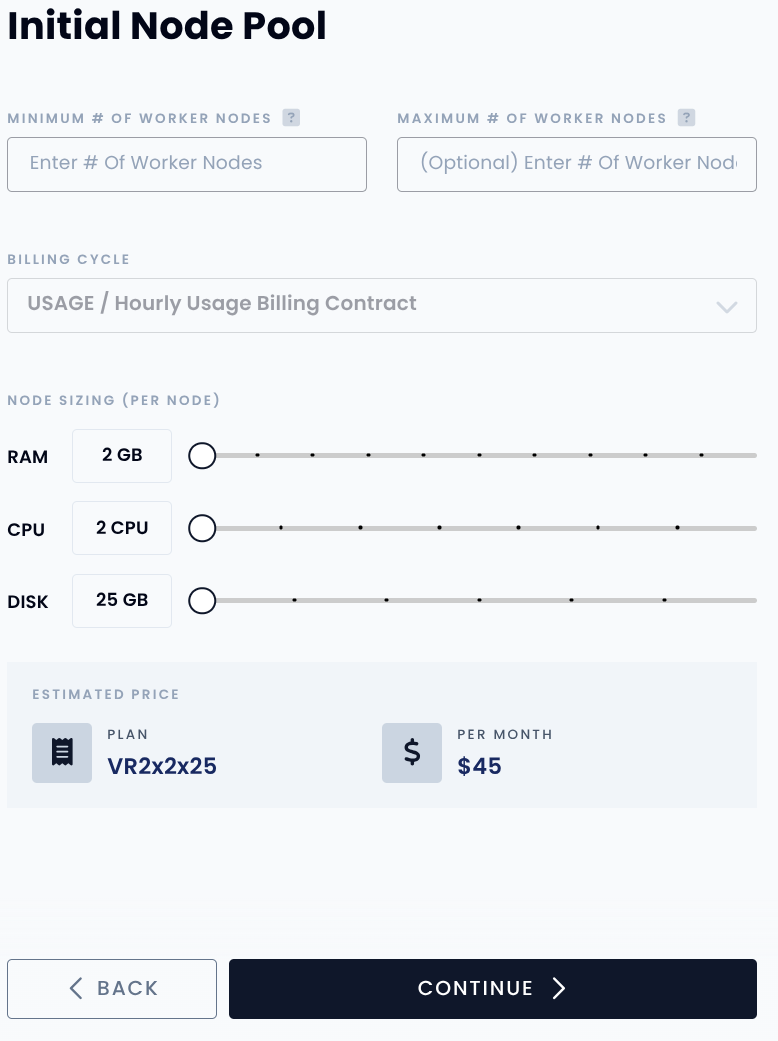Click the back arrow chevron inside the Back button
This screenshot has height=1041, width=778.
tap(76, 988)
